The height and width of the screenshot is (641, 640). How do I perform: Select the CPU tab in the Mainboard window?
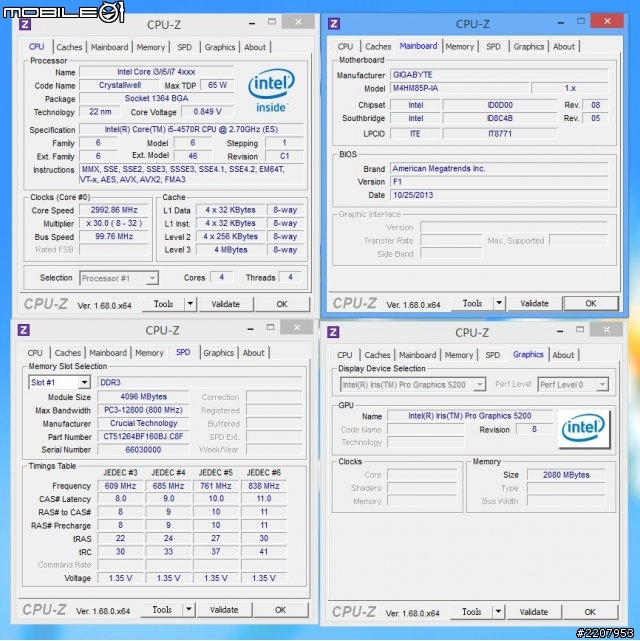tap(345, 47)
